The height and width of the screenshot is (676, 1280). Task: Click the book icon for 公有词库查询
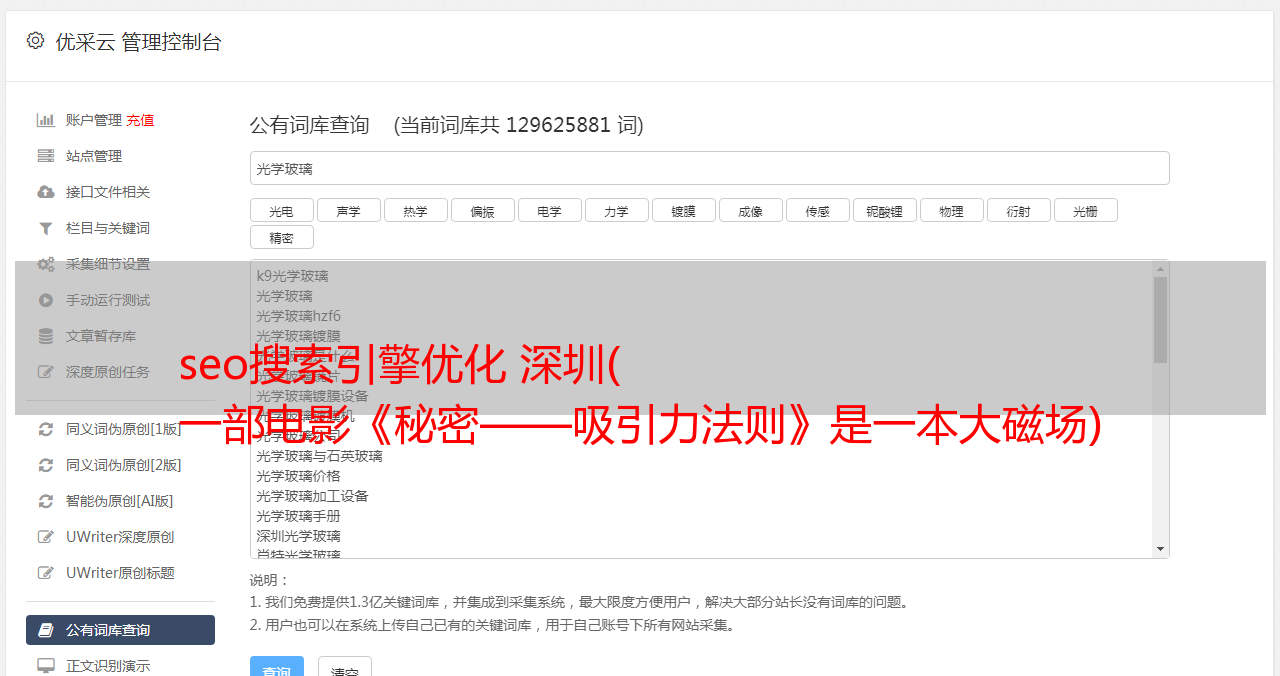point(45,630)
